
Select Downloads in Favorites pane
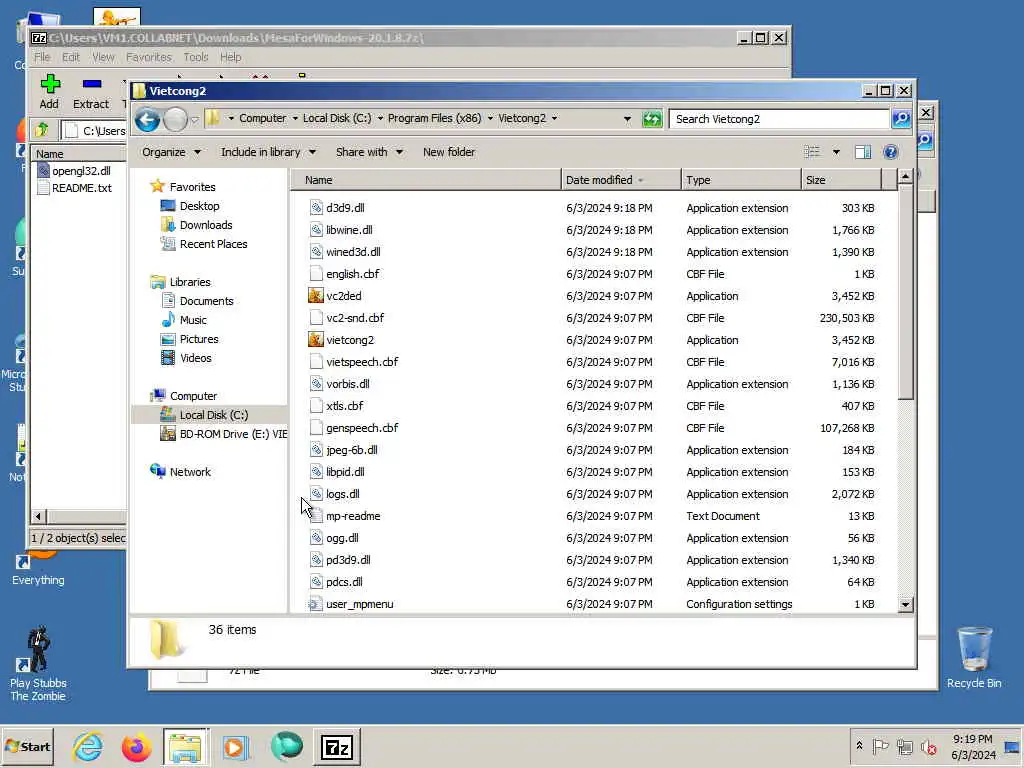206,225
